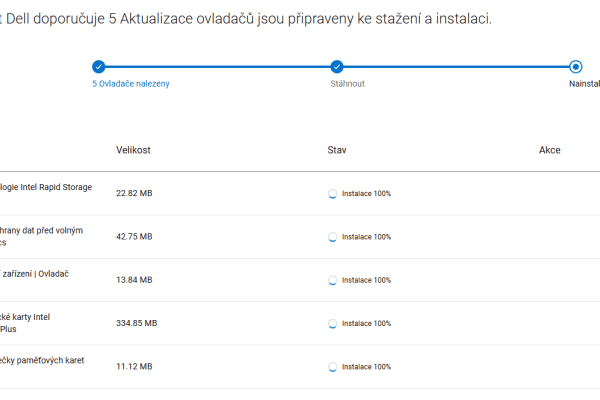Click the Akce column header

549,150
